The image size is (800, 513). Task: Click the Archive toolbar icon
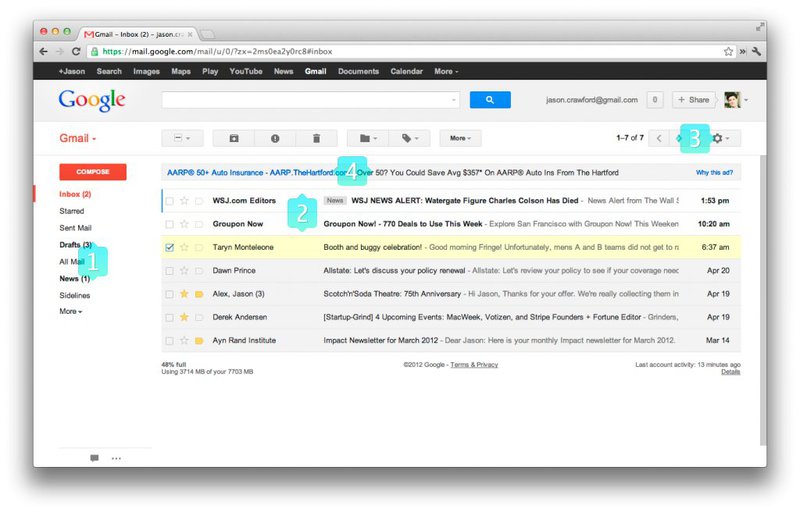(x=234, y=138)
